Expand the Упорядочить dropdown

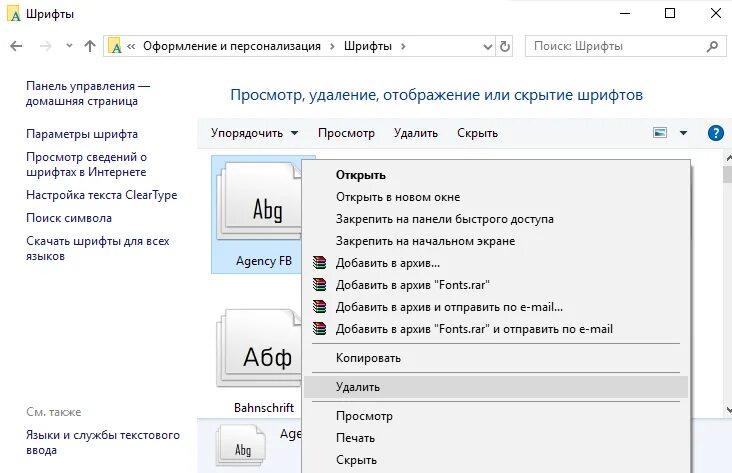click(x=255, y=133)
